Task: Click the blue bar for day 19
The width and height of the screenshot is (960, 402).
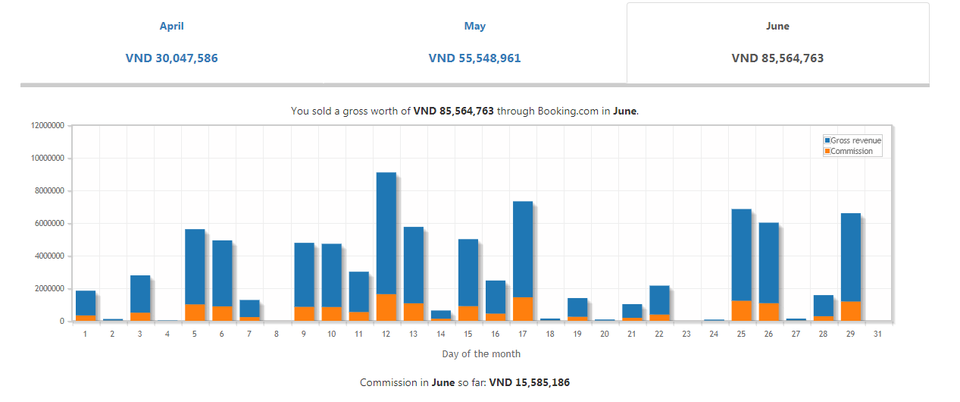Action: pos(577,308)
